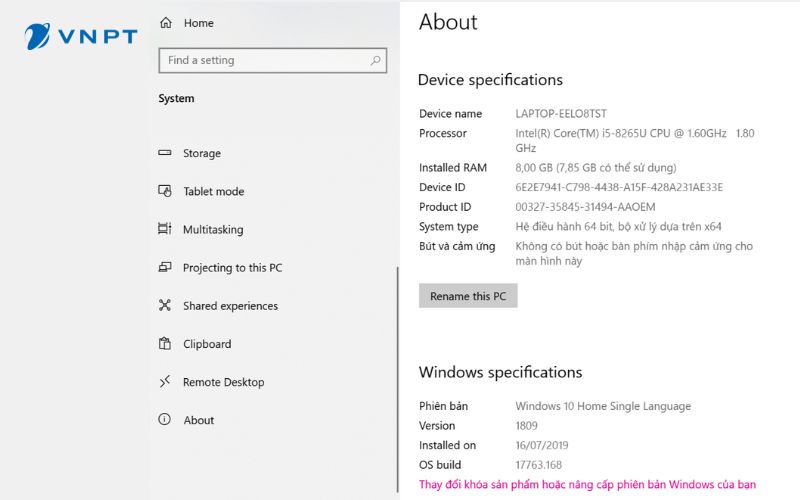Go to Remote Desktop settings
The width and height of the screenshot is (800, 500).
point(223,383)
